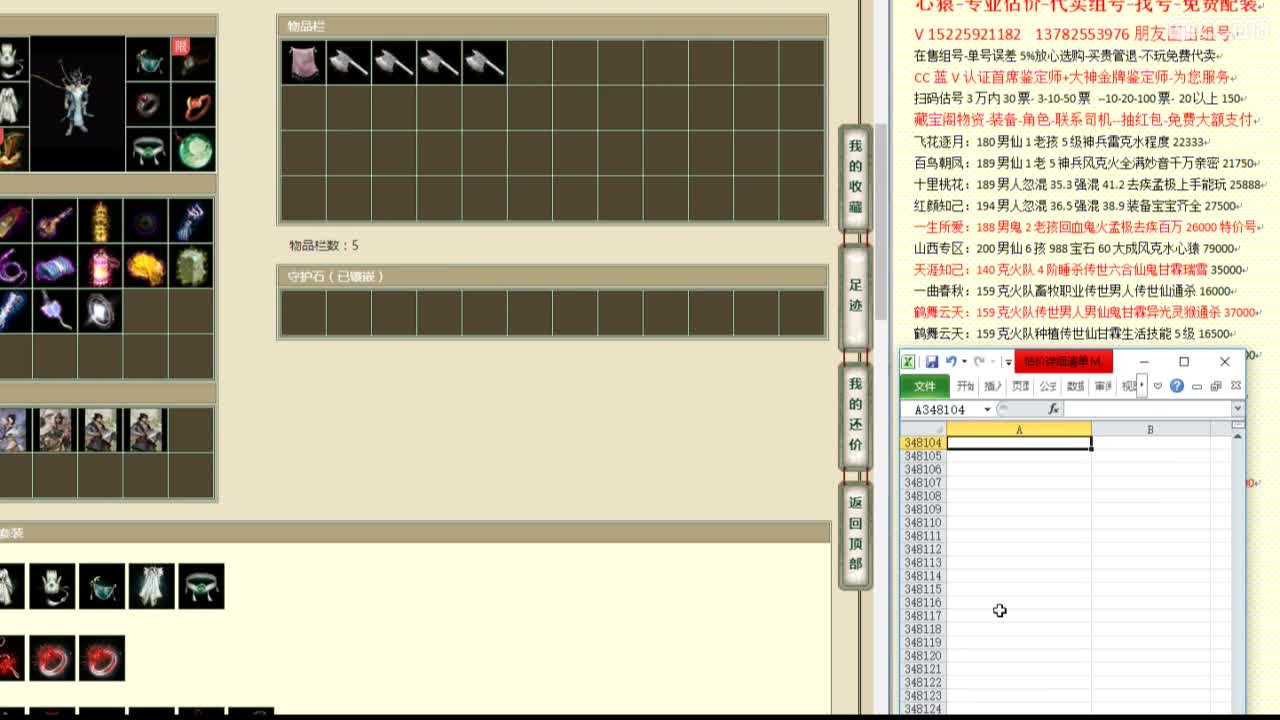Select column A header in Excel
The height and width of the screenshot is (720, 1280).
[x=1019, y=429]
